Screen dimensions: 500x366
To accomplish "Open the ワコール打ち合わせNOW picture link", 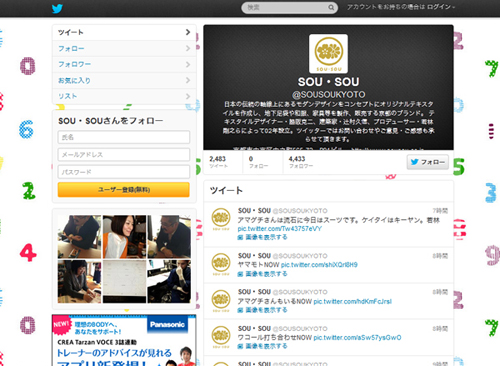I will point(357,337).
